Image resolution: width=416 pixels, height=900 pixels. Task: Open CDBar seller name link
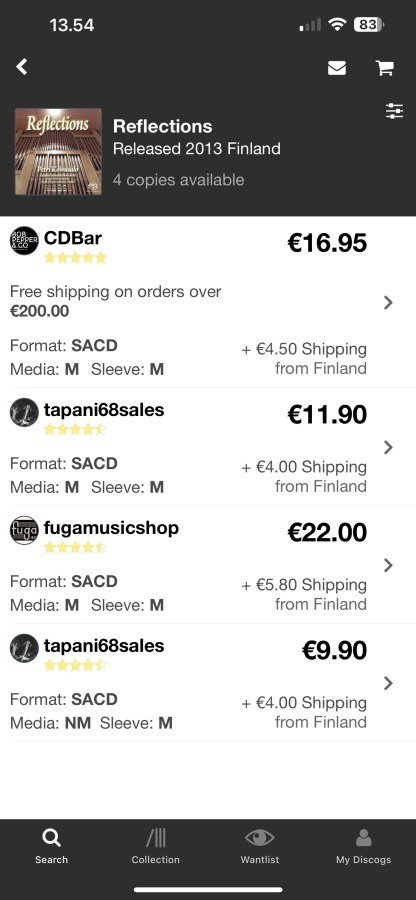click(73, 237)
